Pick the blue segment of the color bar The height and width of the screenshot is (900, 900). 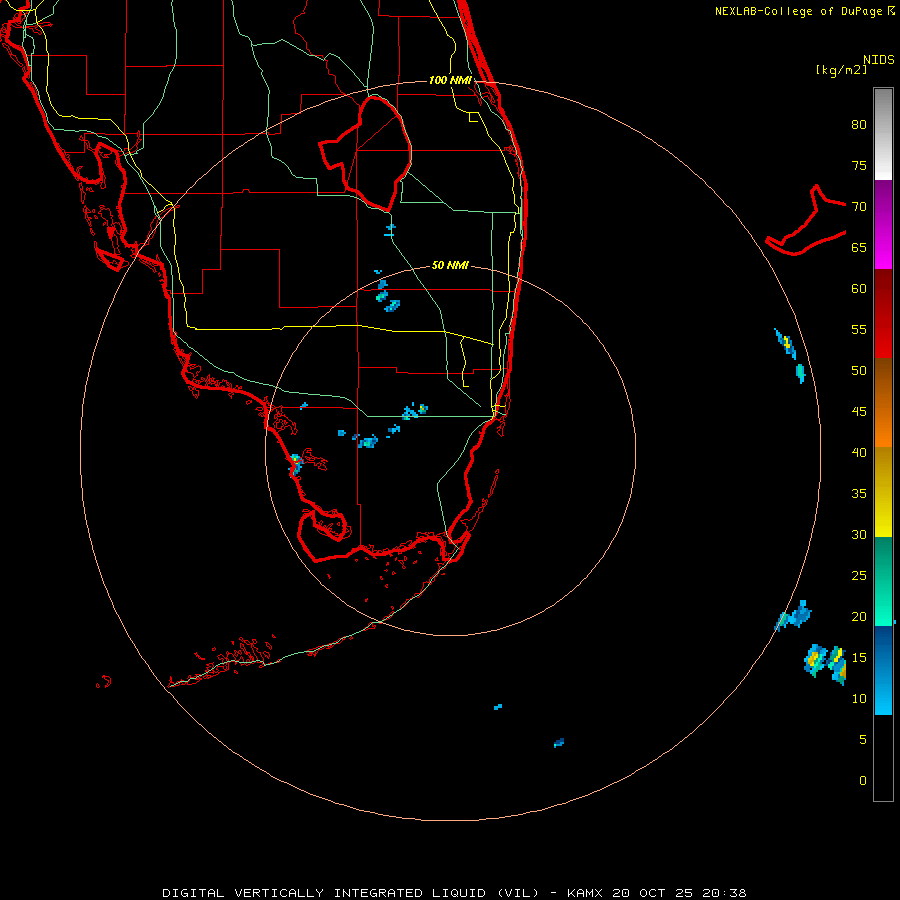(x=883, y=670)
